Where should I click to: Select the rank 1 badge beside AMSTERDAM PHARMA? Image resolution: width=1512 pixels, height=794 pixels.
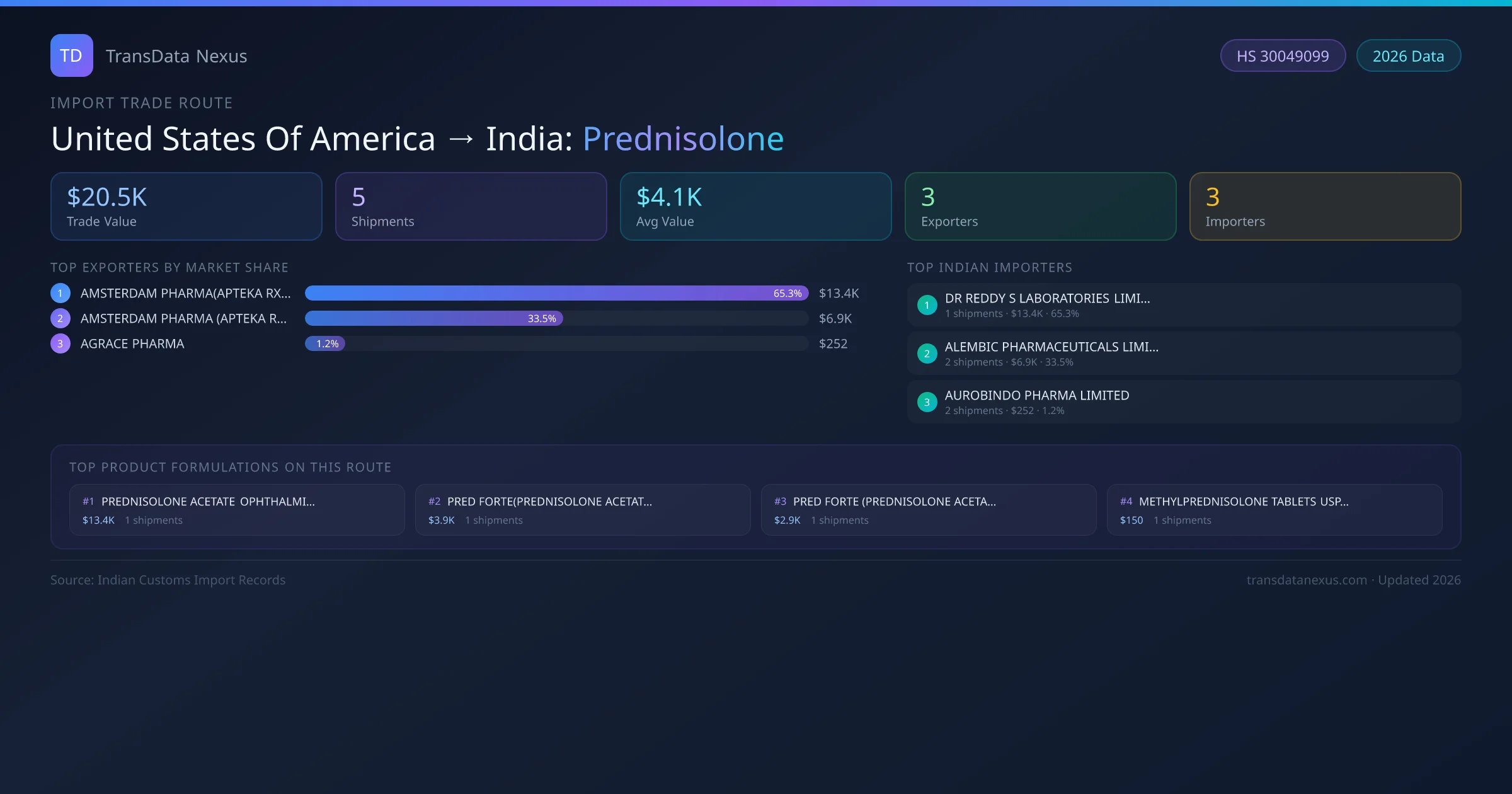(x=60, y=293)
